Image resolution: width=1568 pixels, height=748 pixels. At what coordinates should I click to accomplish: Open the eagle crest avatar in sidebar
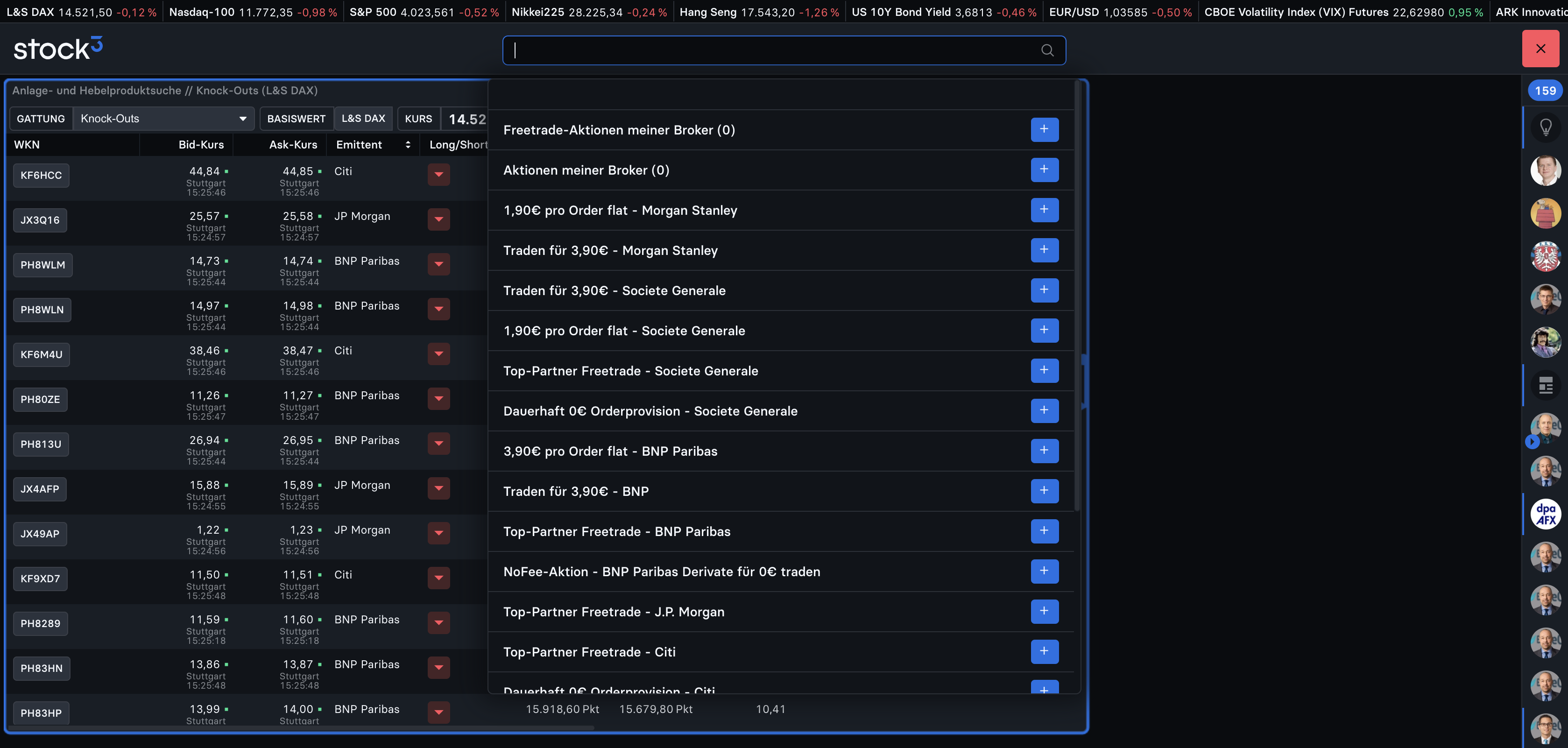[x=1546, y=256]
